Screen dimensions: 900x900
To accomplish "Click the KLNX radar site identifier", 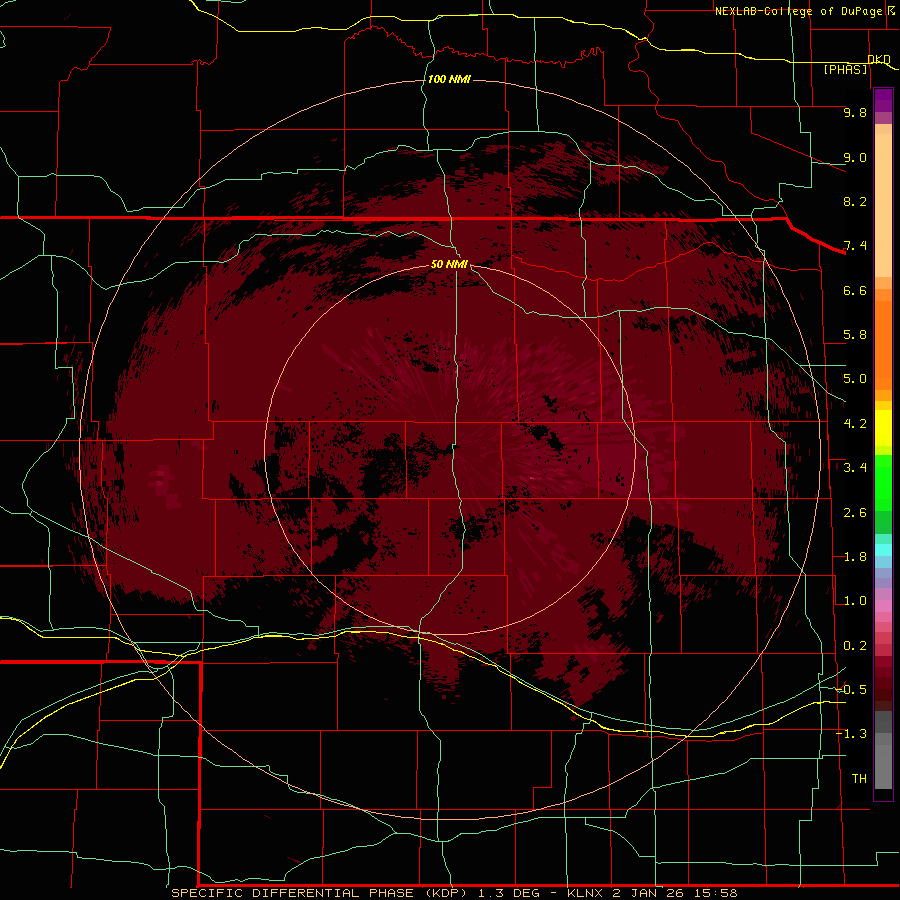I will pos(584,893).
